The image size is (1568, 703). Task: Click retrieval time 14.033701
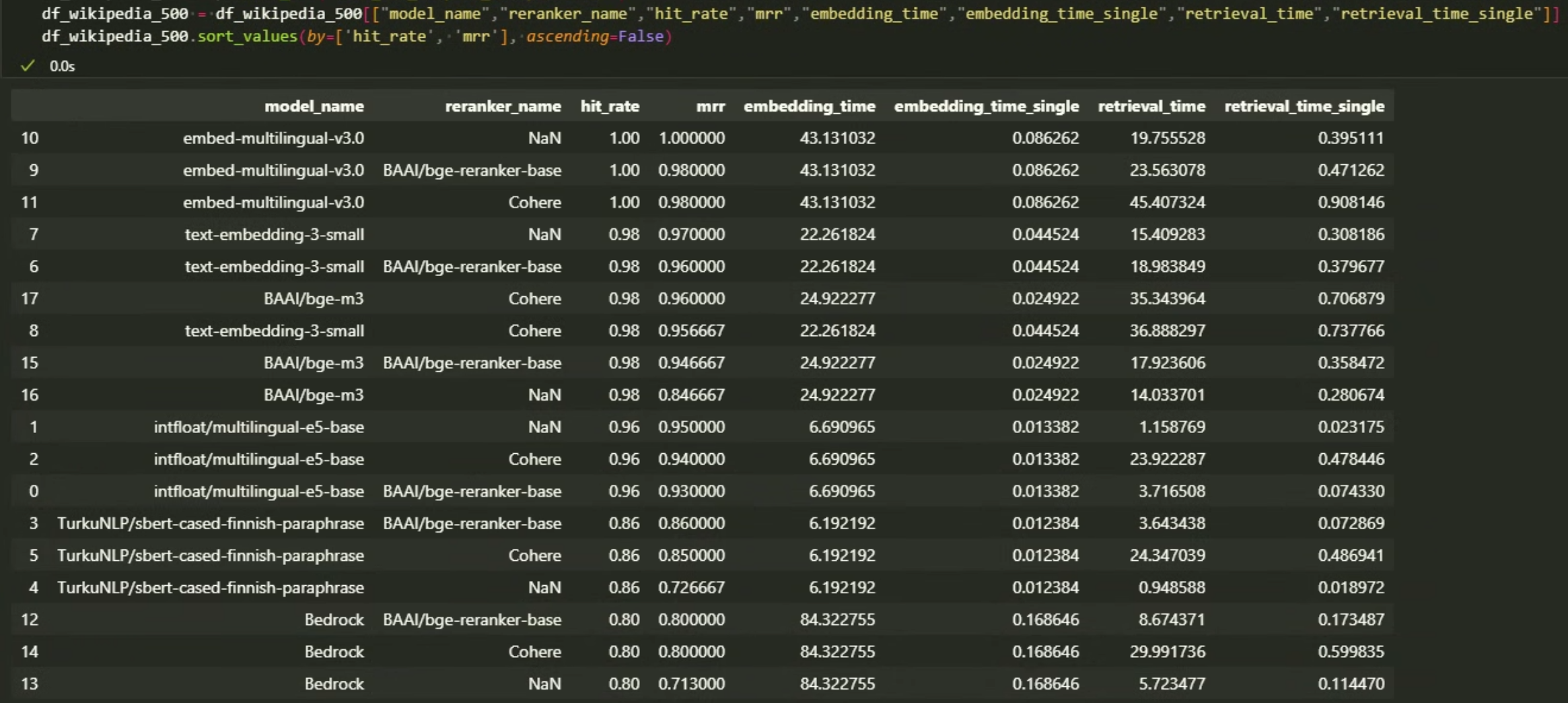[1168, 395]
